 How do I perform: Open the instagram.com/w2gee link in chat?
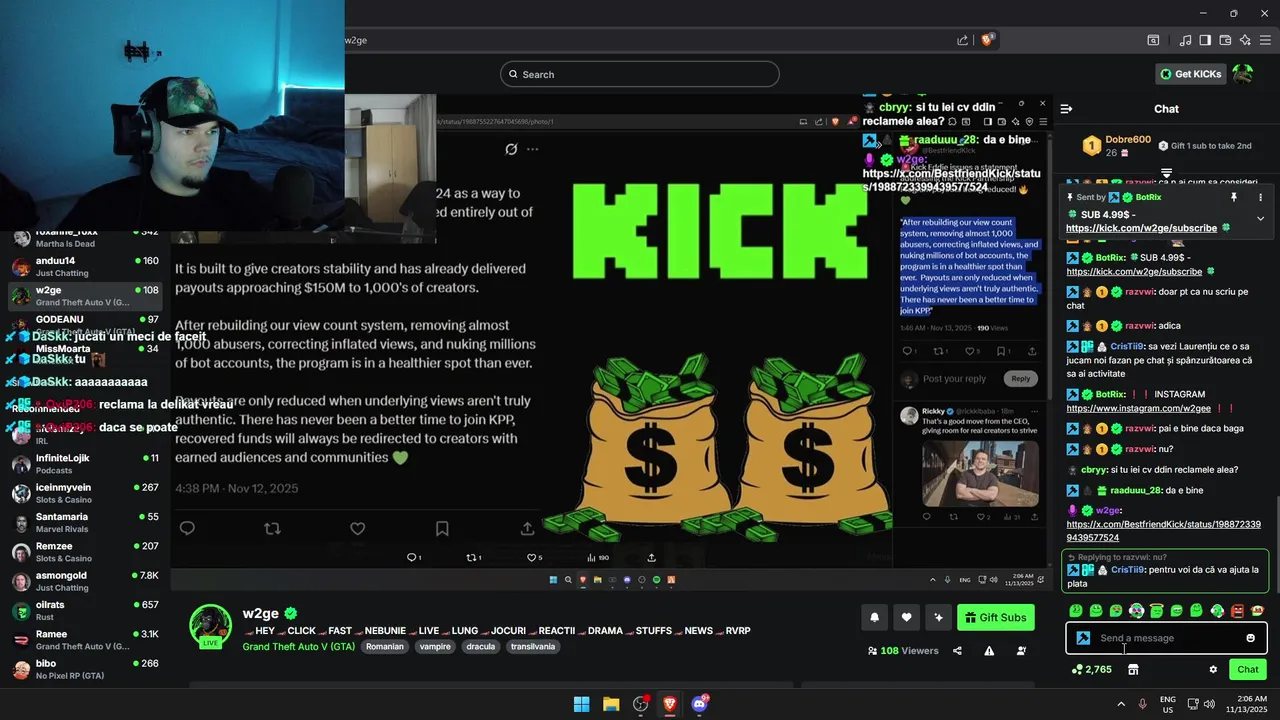point(1138,408)
